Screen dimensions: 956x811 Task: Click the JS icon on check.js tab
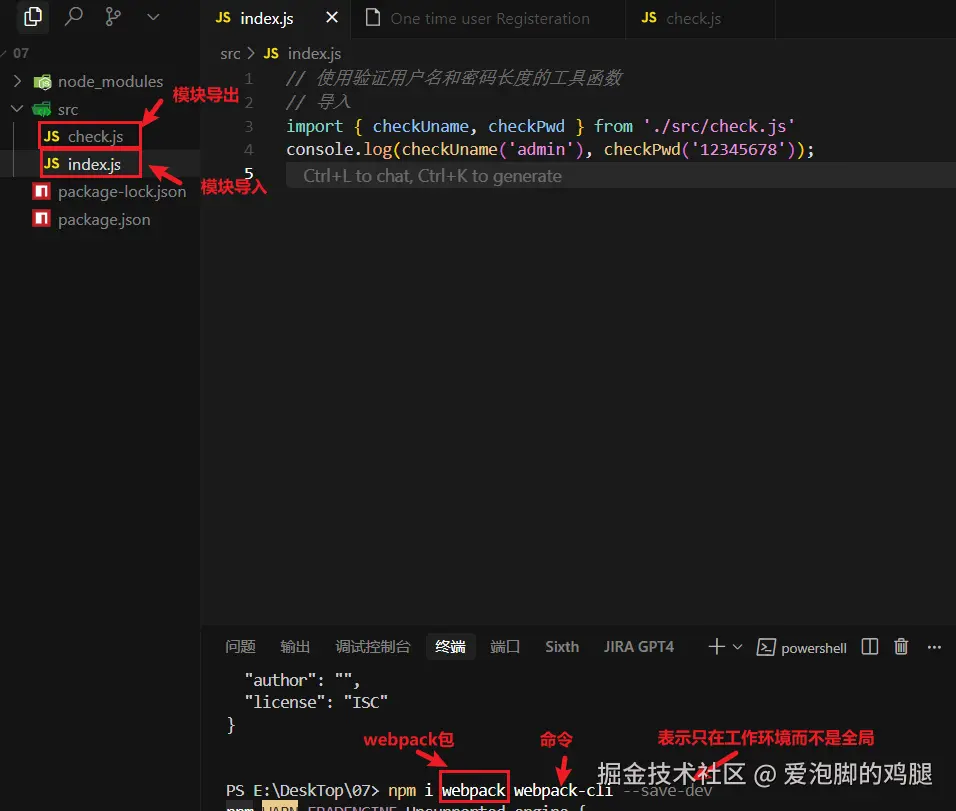(649, 18)
